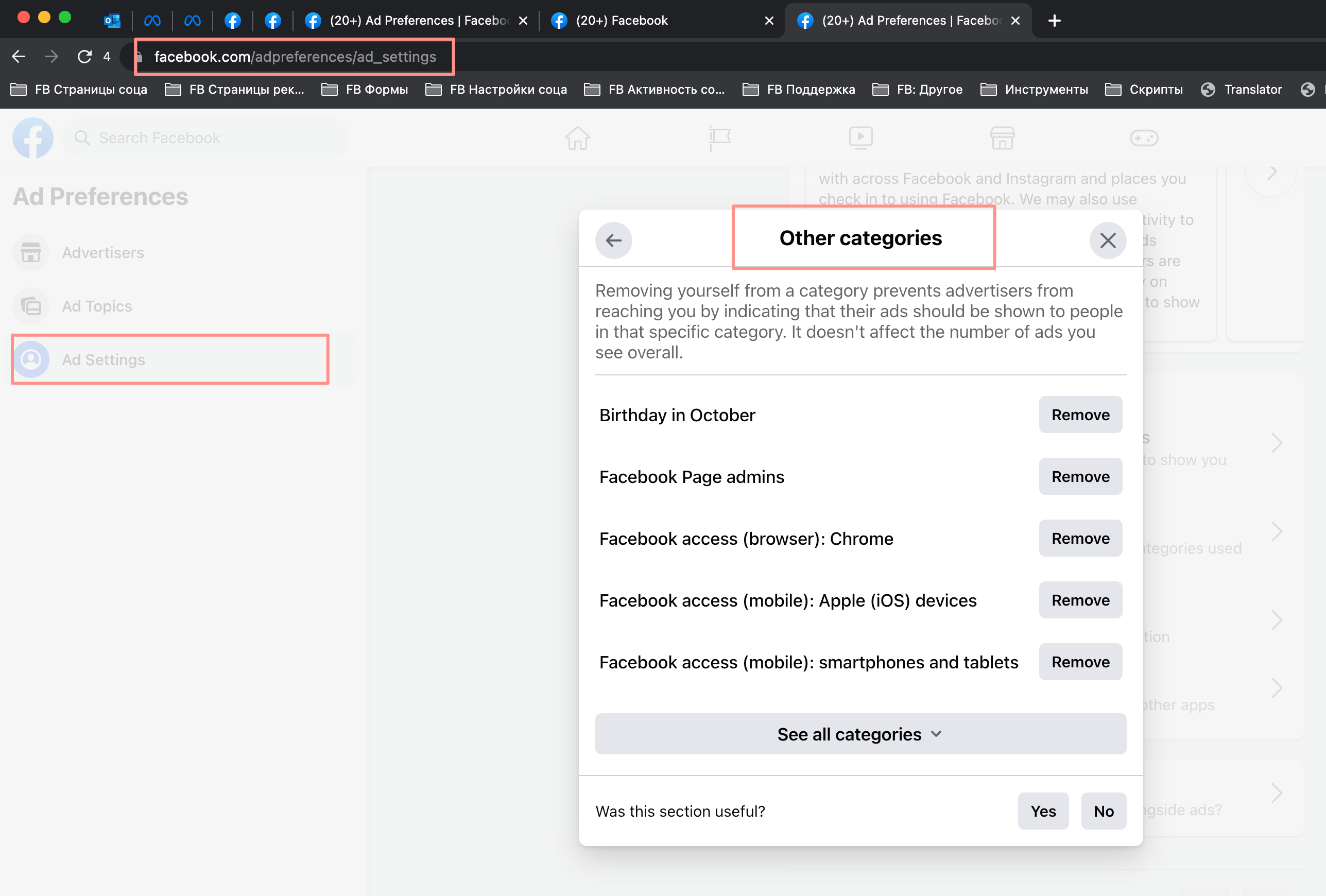Open Gaming controller icon
Image resolution: width=1326 pixels, height=896 pixels.
coord(1143,137)
